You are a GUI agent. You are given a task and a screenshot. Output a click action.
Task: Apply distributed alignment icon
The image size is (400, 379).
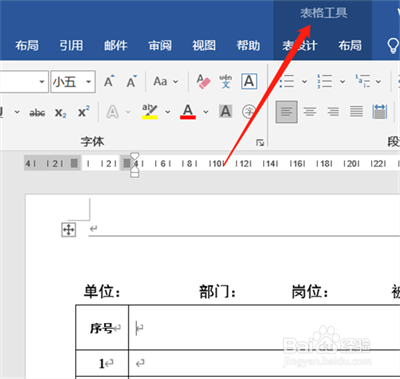pyautogui.click(x=380, y=112)
